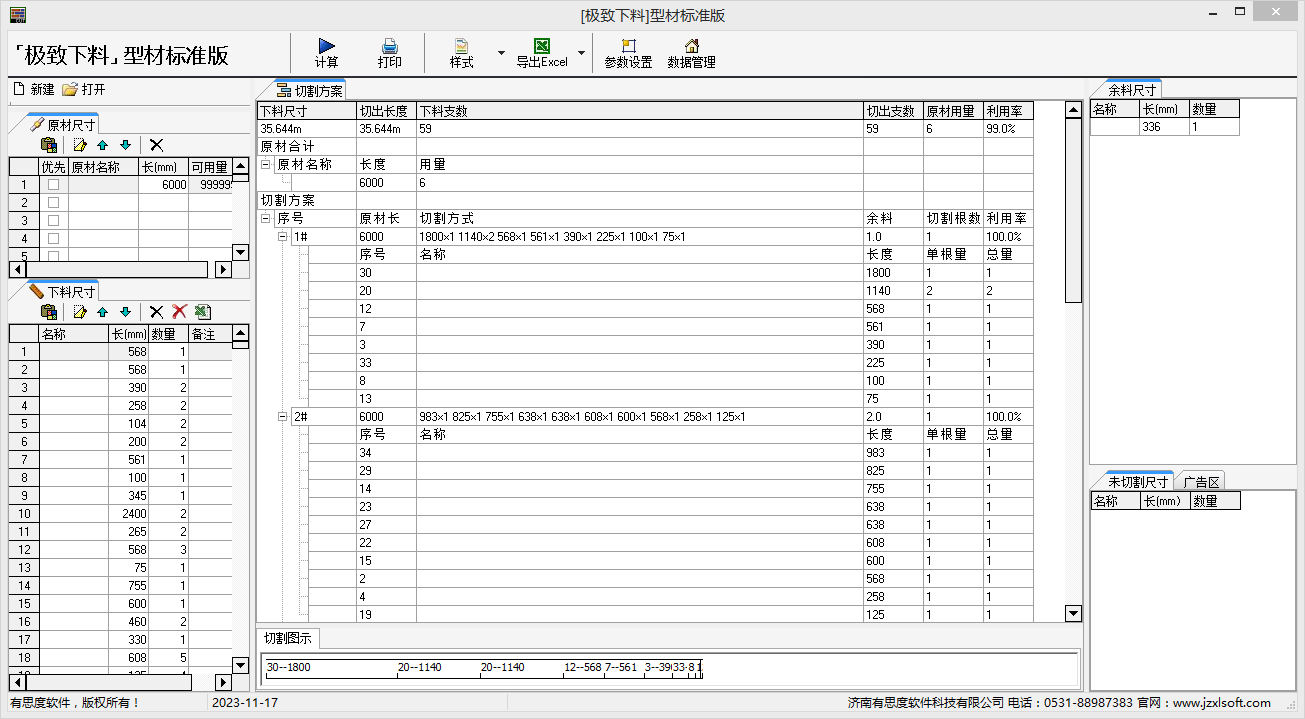Paste into the 原材尺寸 table
The image size is (1305, 719).
(x=48, y=145)
